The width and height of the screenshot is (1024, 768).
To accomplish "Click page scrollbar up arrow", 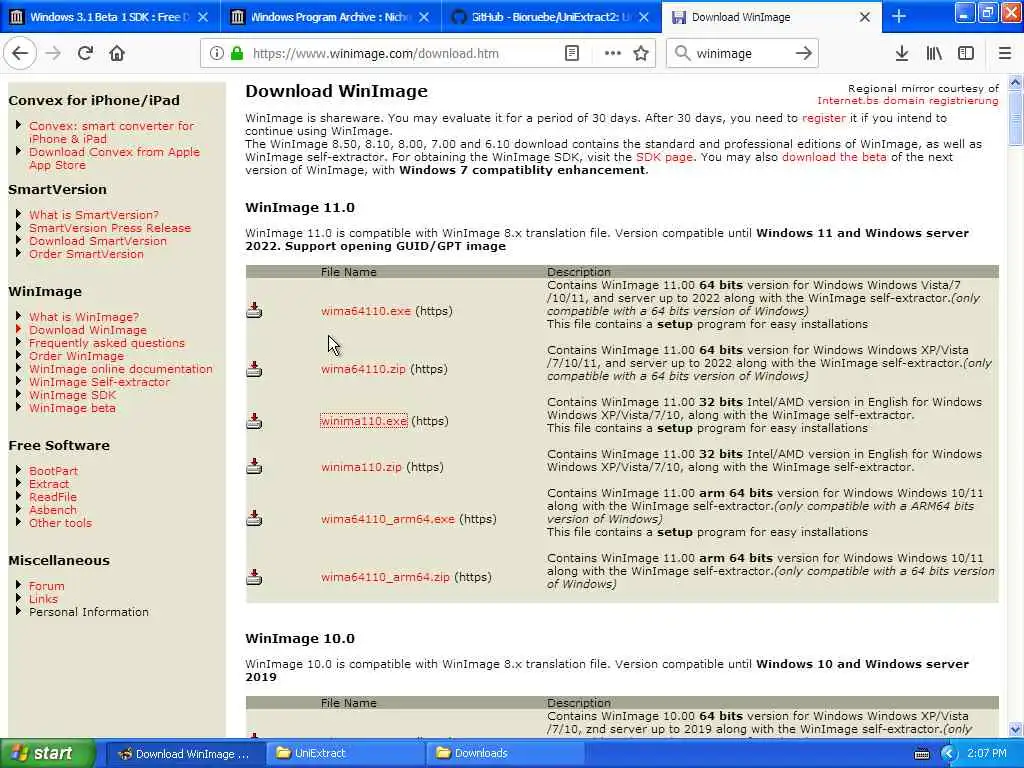I will [1015, 83].
